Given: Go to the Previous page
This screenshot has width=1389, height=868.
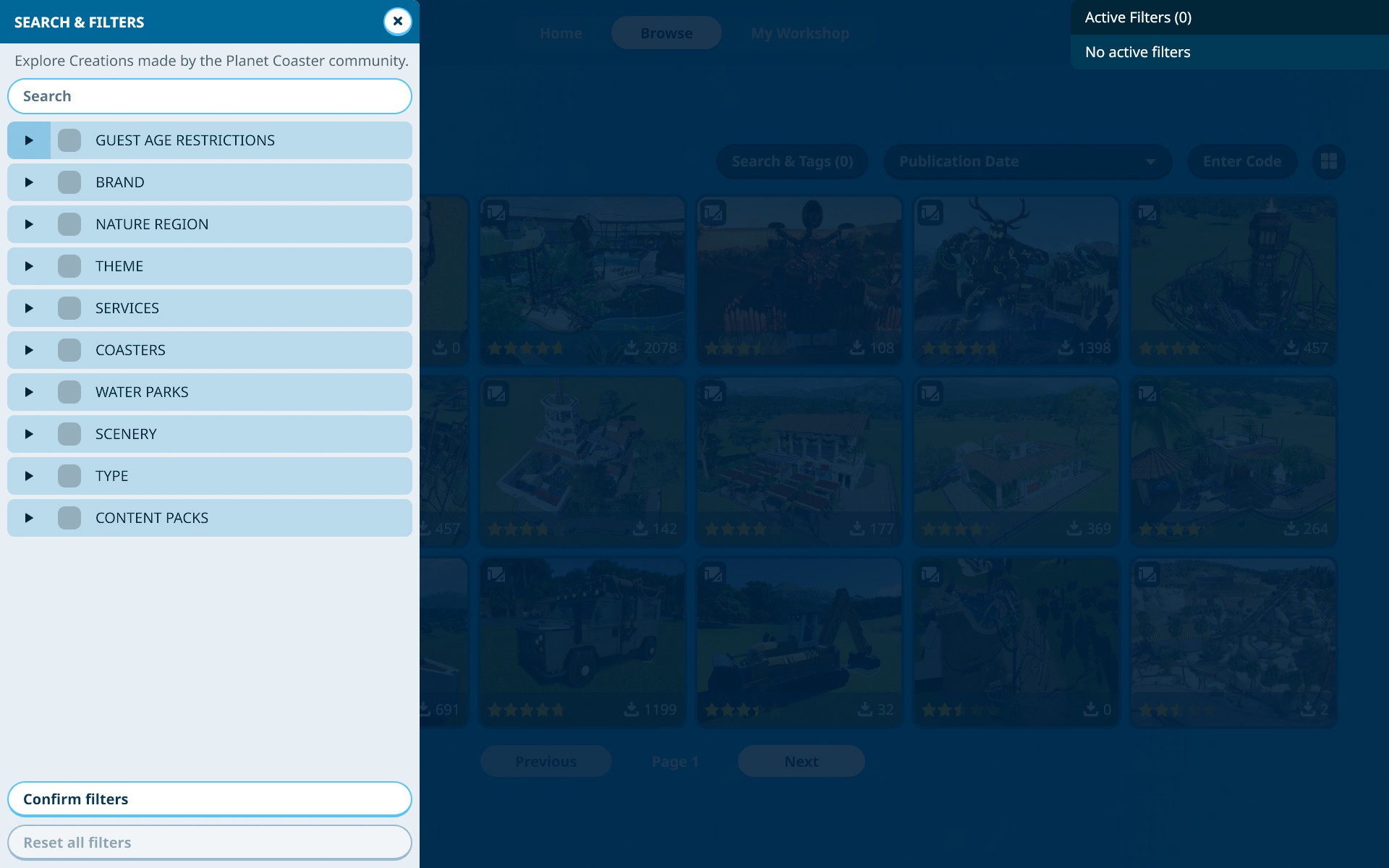Looking at the screenshot, I should (x=546, y=762).
